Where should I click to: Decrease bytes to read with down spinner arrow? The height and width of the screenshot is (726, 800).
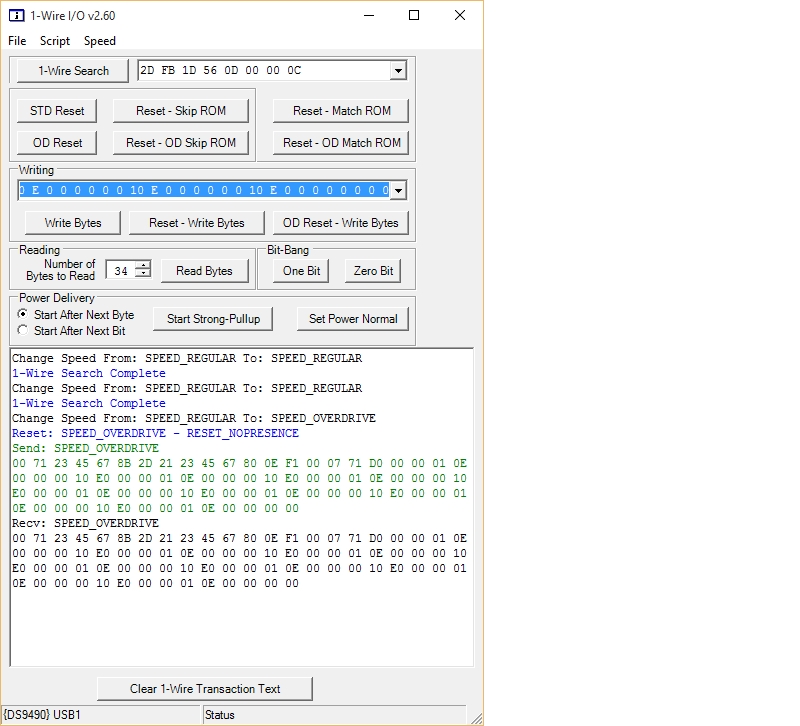pos(143,274)
